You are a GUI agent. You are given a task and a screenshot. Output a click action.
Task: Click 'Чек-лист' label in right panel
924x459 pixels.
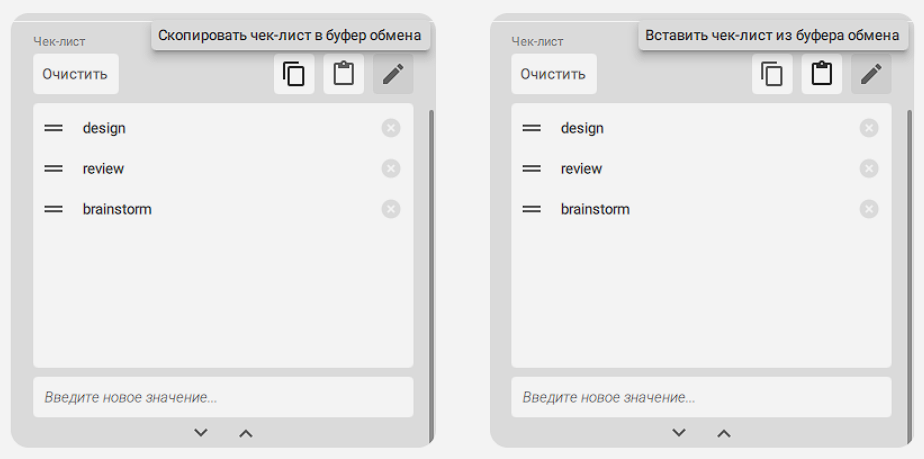point(537,42)
